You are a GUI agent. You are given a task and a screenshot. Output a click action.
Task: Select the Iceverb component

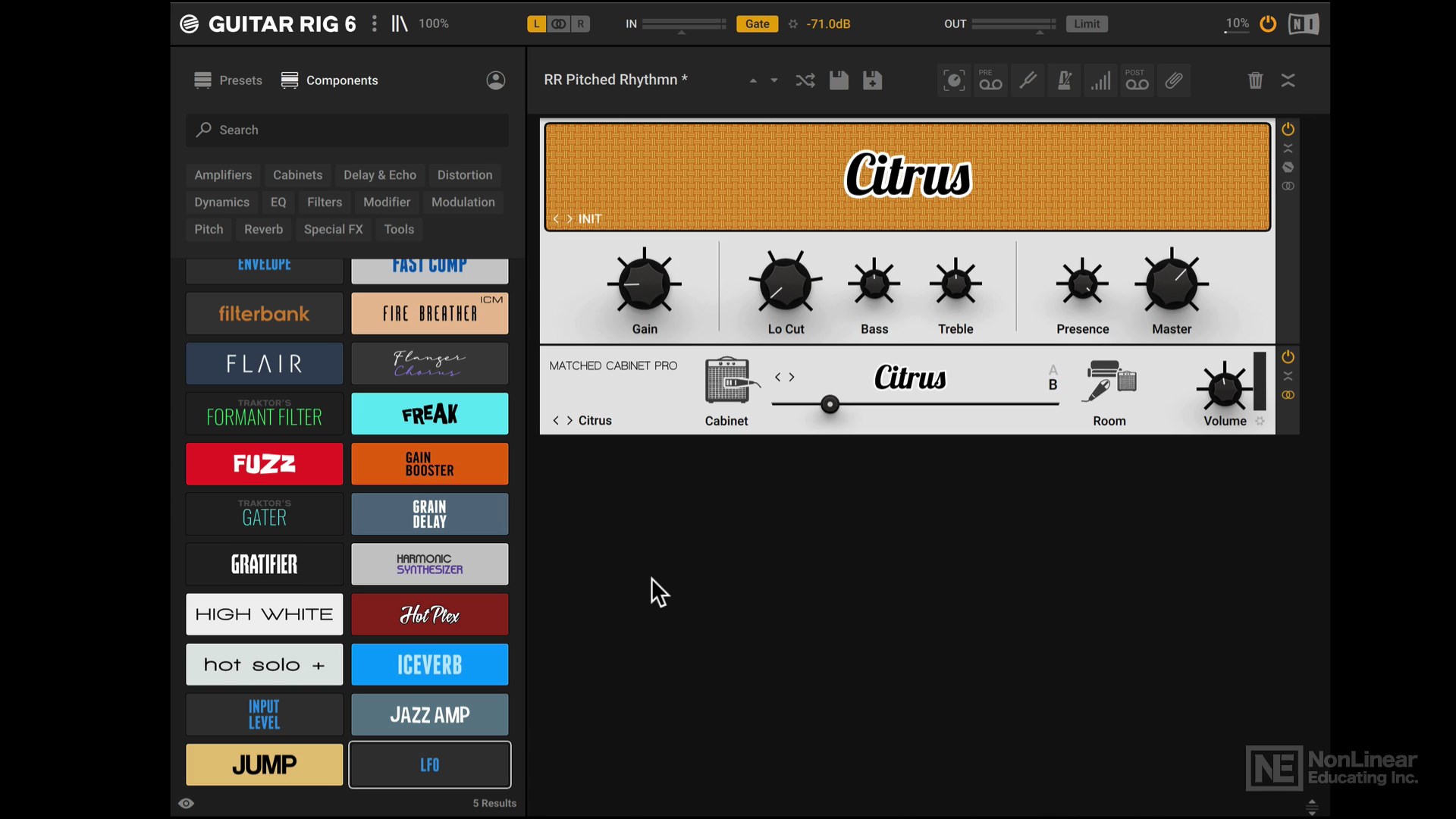point(429,664)
